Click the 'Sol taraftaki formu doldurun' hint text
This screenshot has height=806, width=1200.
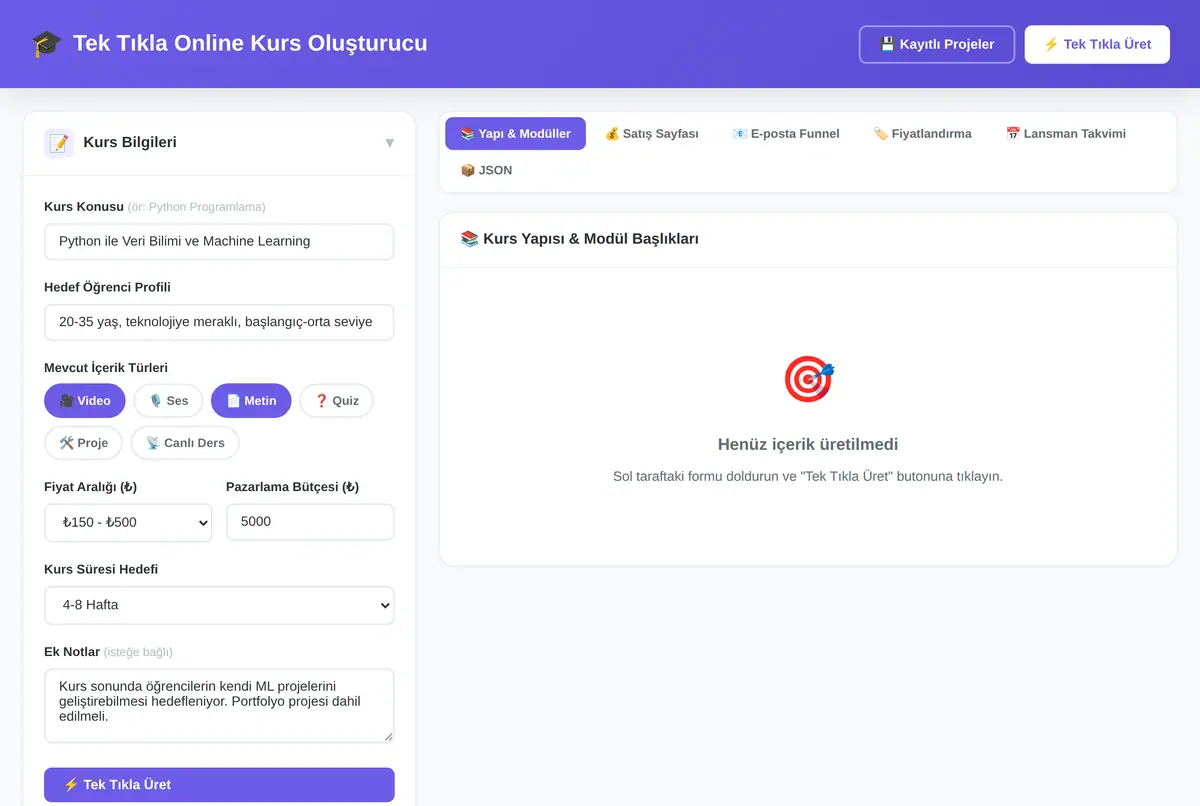point(808,477)
